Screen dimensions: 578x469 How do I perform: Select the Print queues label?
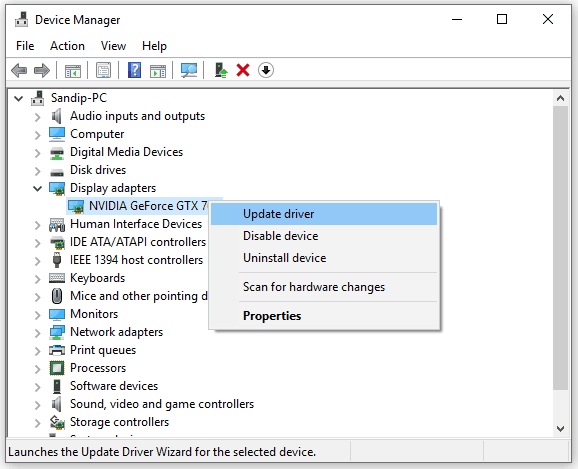(103, 350)
